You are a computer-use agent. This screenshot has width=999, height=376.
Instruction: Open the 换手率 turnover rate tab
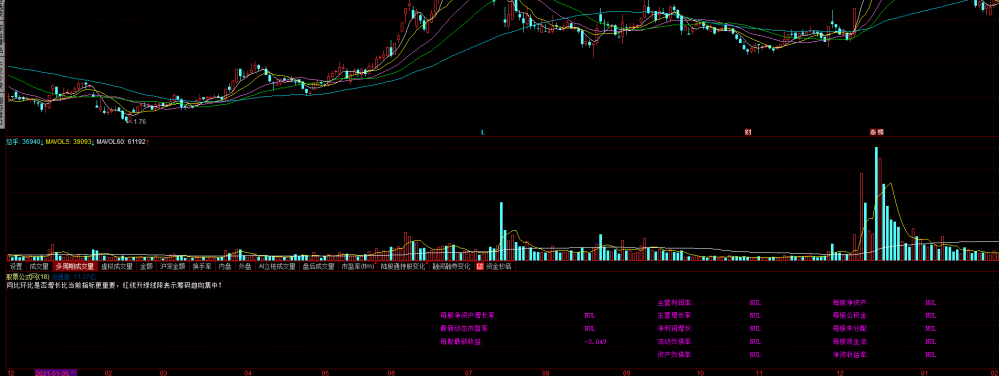[x=201, y=266]
